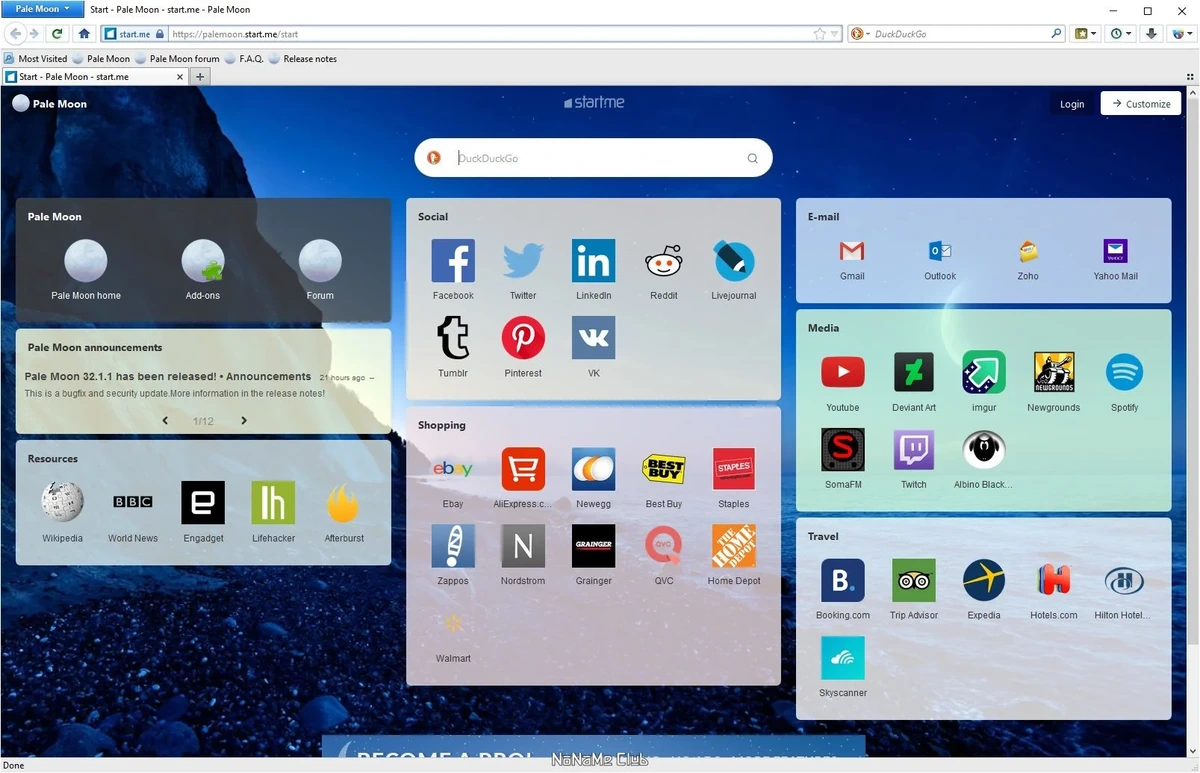Screen dimensions: 1200x773
Task: Open the Skyscanner icon
Action: pyautogui.click(x=843, y=658)
